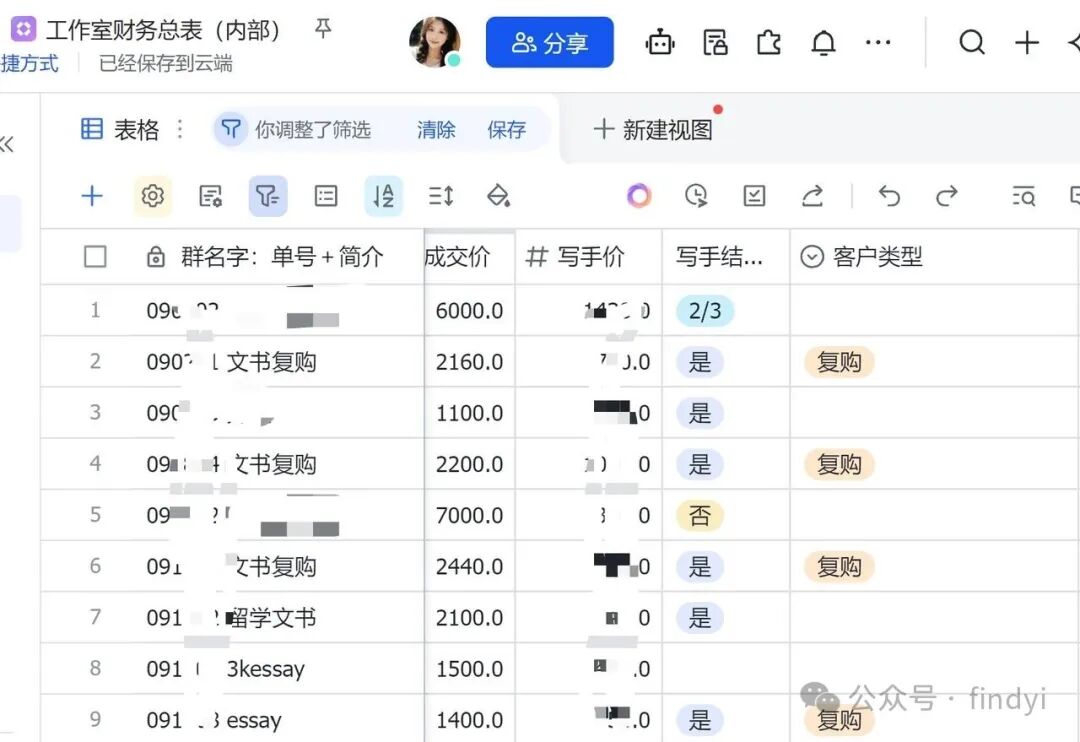Viewport: 1080px width, 742px height.
Task: Select the 6000.0 成交价 cell
Action: (469, 310)
